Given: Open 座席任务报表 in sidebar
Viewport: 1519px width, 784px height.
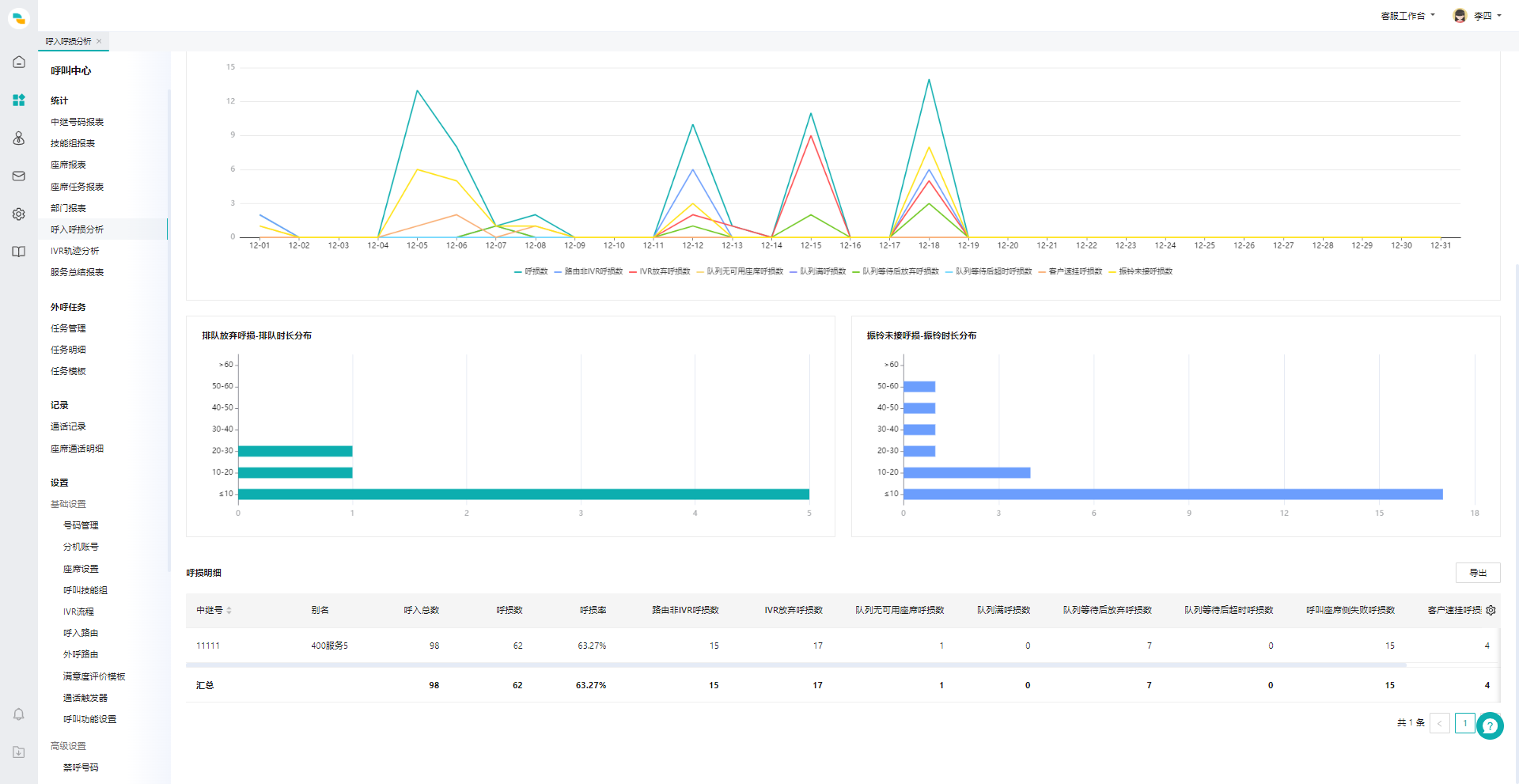Looking at the screenshot, I should point(78,187).
